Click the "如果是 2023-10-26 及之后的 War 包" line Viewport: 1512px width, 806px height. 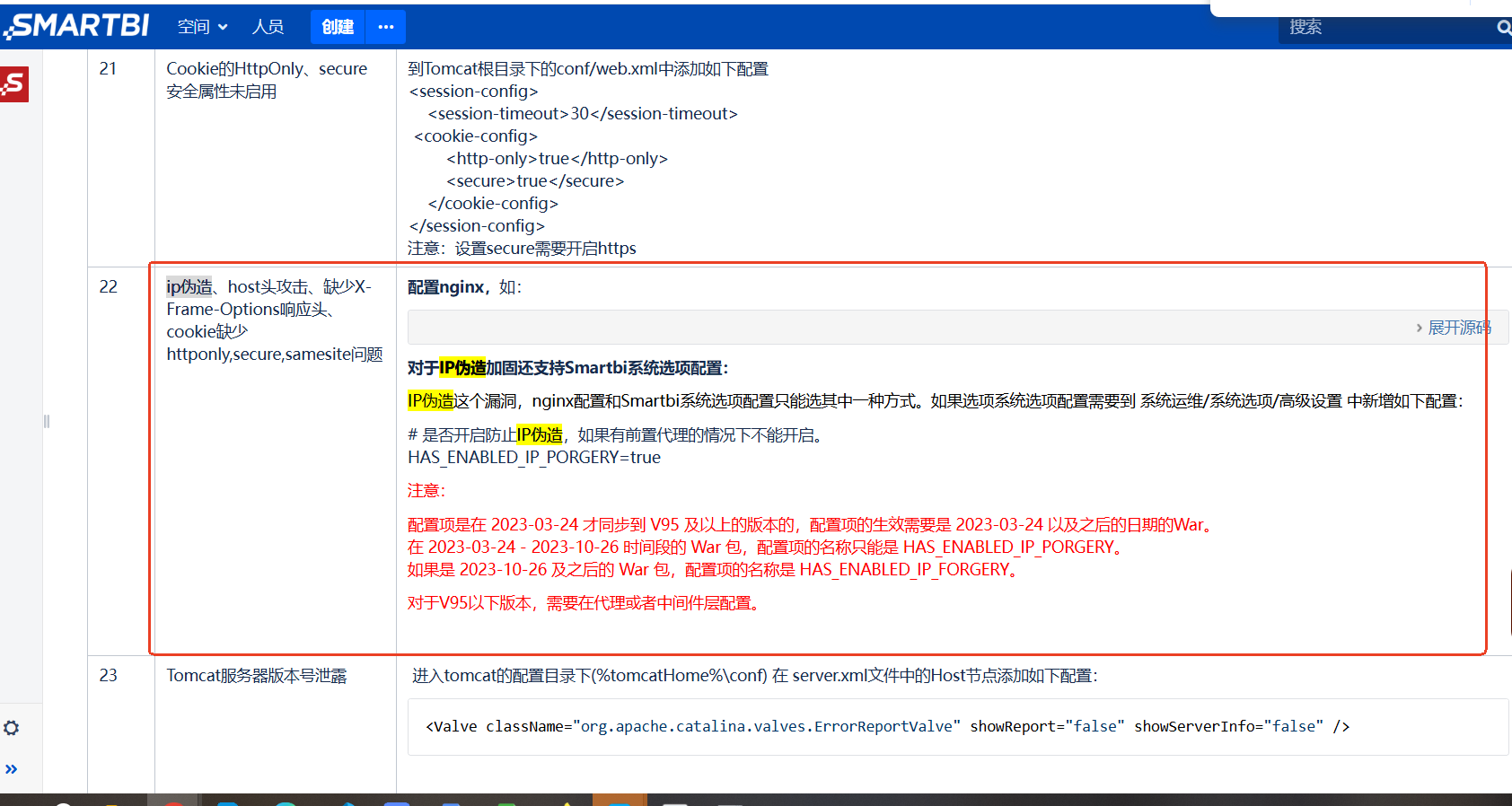click(714, 570)
